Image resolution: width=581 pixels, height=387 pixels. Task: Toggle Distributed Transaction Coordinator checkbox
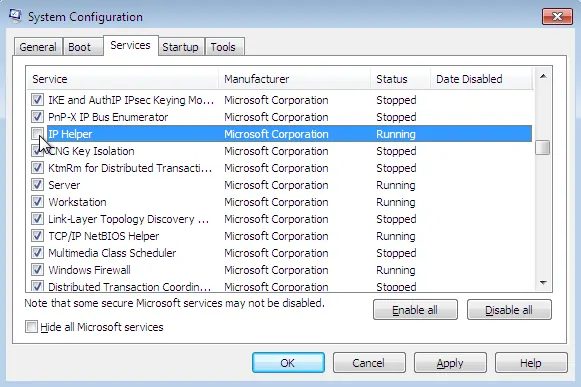(37, 286)
